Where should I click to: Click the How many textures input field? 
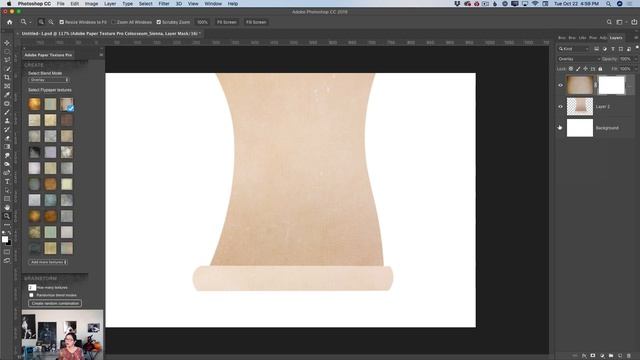(32, 287)
